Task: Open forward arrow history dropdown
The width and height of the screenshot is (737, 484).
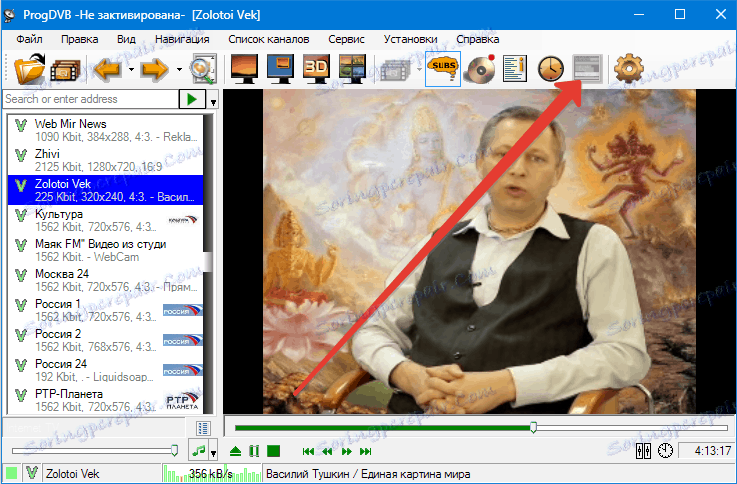Action: 179,70
